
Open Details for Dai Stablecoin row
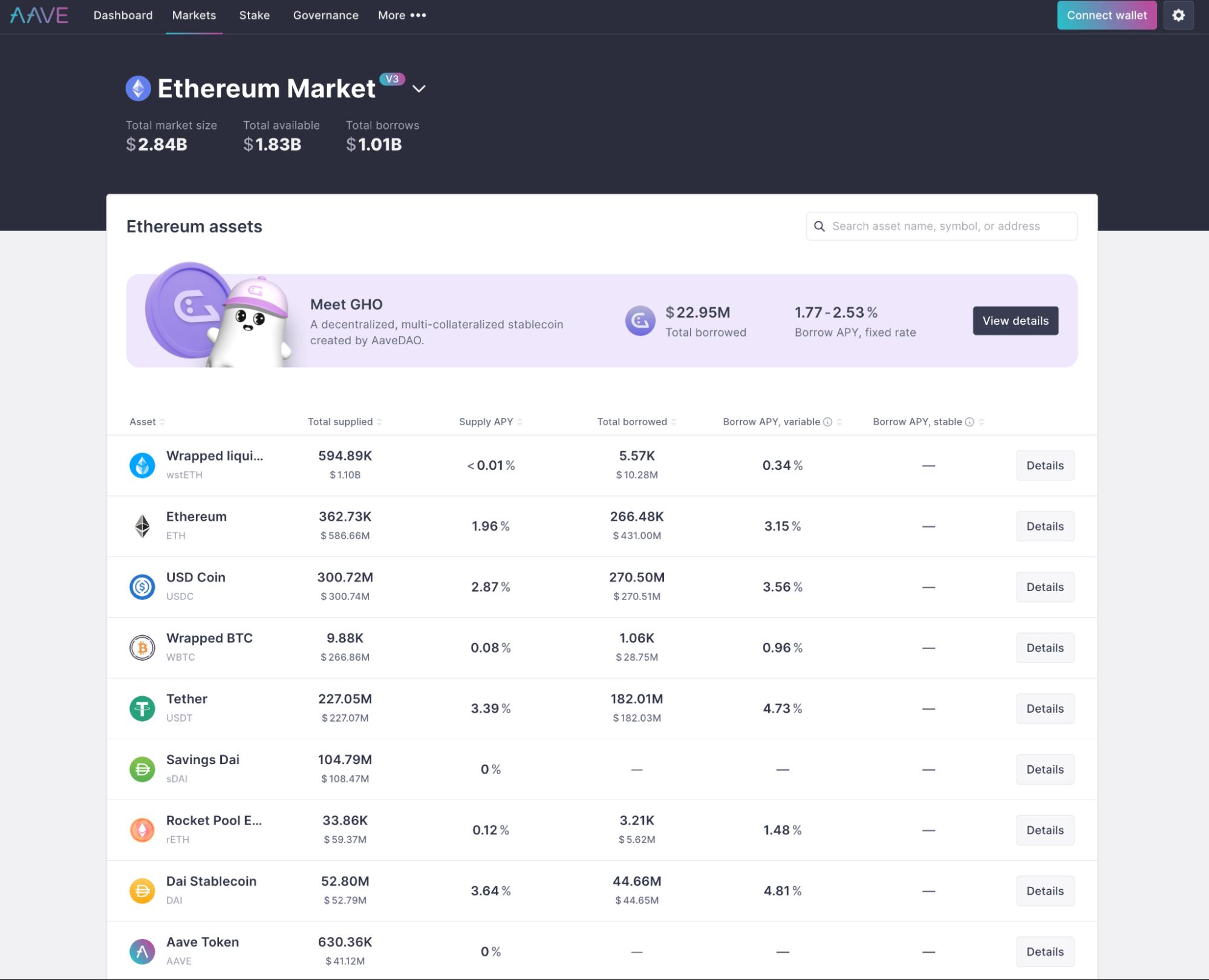(x=1045, y=891)
